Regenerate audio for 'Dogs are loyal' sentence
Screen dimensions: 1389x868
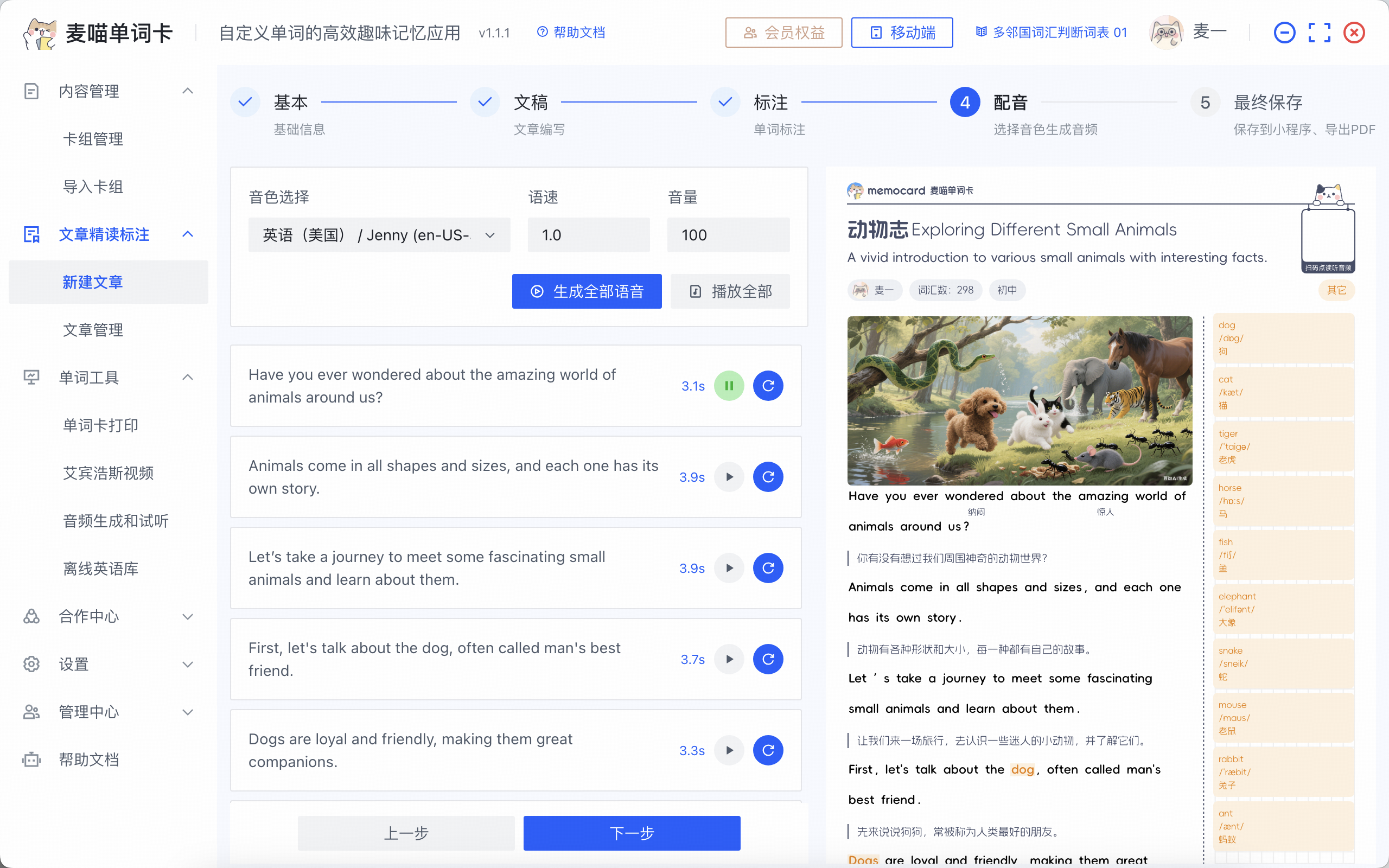[x=768, y=750]
